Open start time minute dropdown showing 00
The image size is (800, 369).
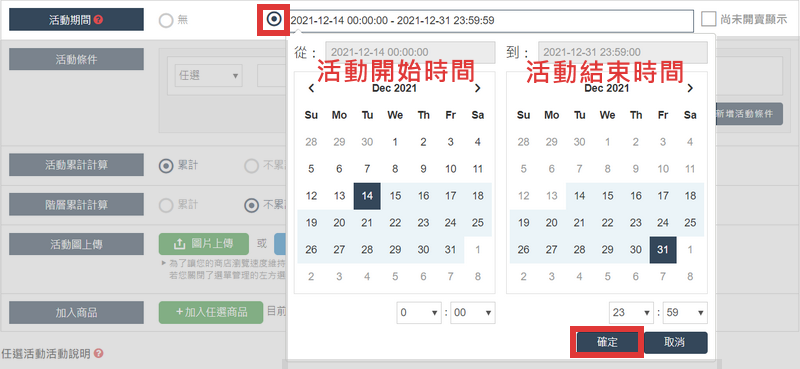[x=473, y=312]
